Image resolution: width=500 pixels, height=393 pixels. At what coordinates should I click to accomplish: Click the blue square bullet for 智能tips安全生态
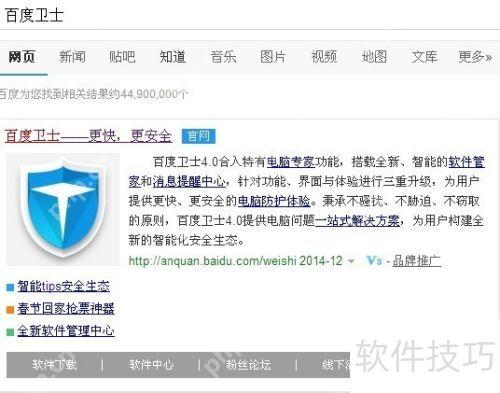(x=10, y=287)
